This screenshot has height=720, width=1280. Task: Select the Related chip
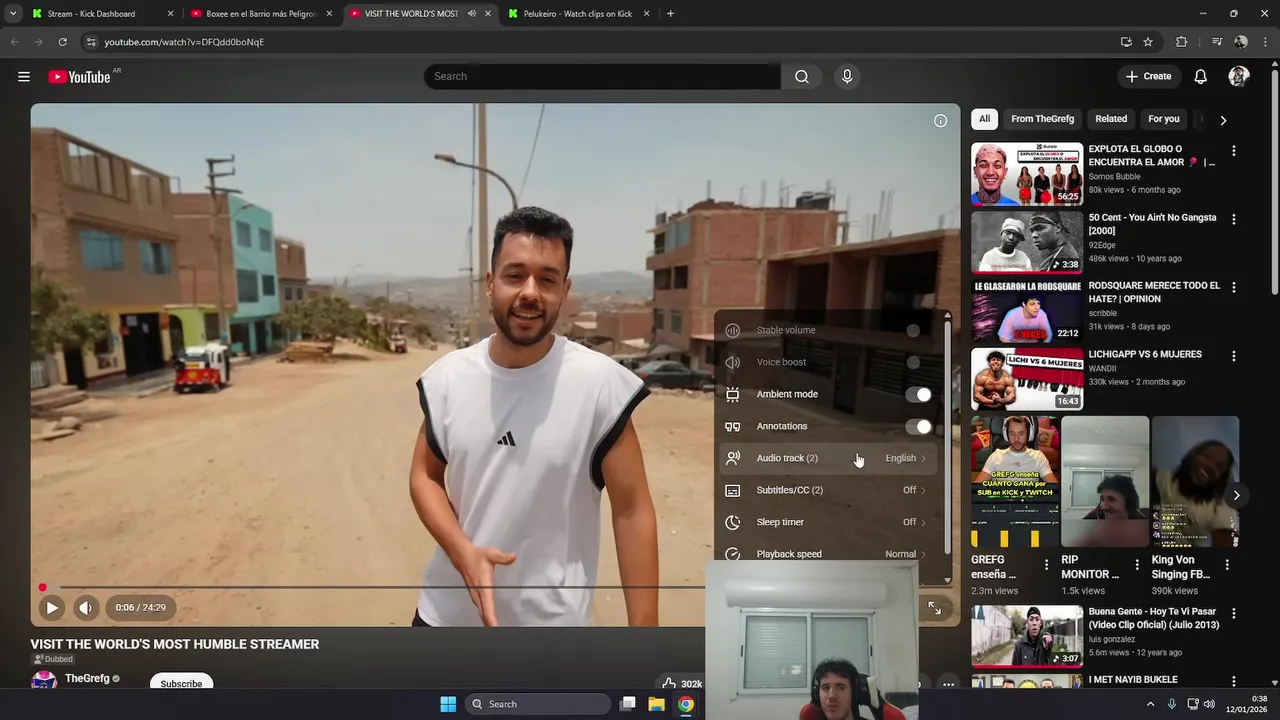point(1111,119)
